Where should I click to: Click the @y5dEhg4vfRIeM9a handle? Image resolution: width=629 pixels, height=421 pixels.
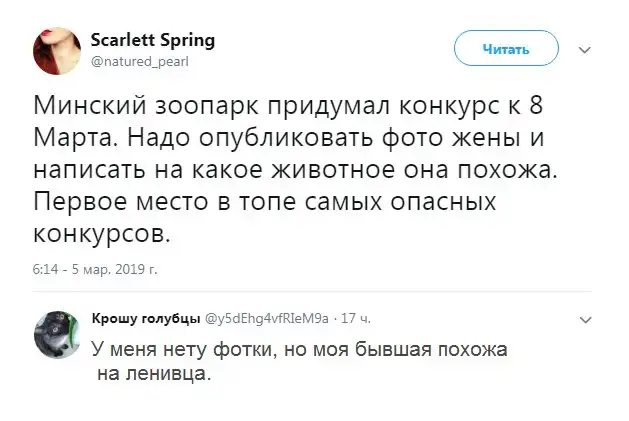coord(266,318)
